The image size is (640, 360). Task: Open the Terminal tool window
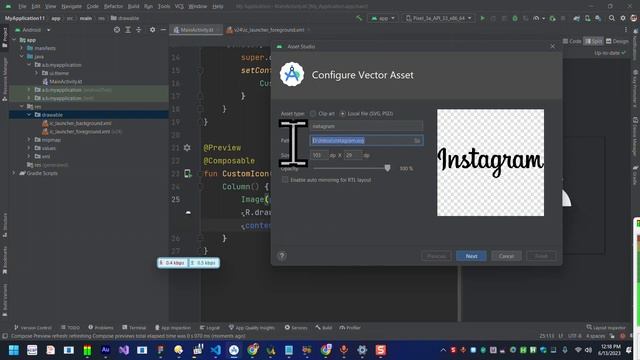tap(134, 327)
